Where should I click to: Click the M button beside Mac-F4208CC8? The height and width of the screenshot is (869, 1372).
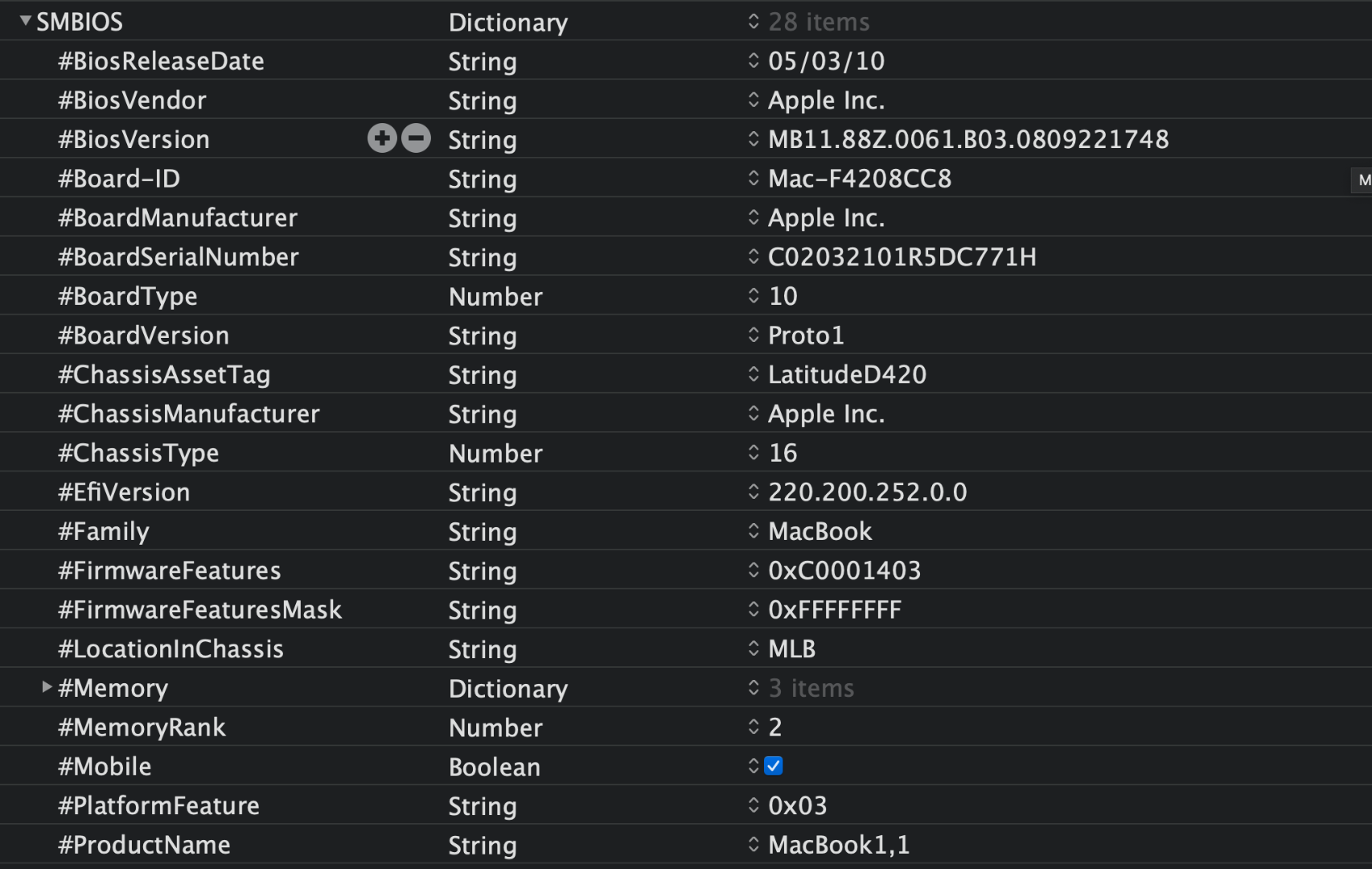1363,180
